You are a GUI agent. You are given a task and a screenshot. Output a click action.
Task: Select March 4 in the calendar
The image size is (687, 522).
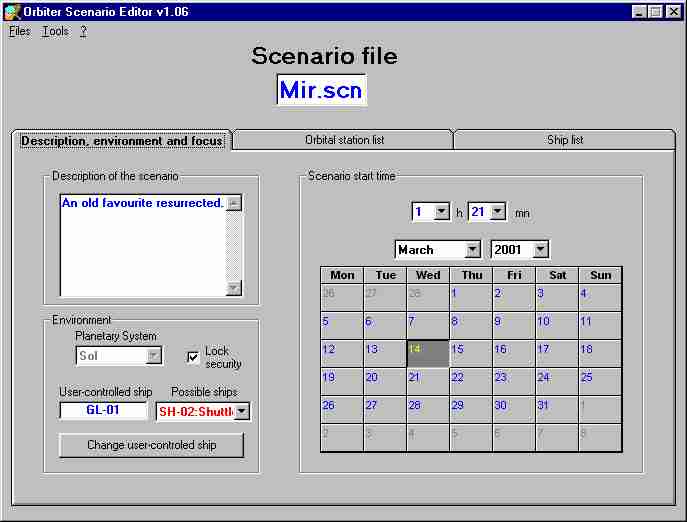tap(600, 297)
